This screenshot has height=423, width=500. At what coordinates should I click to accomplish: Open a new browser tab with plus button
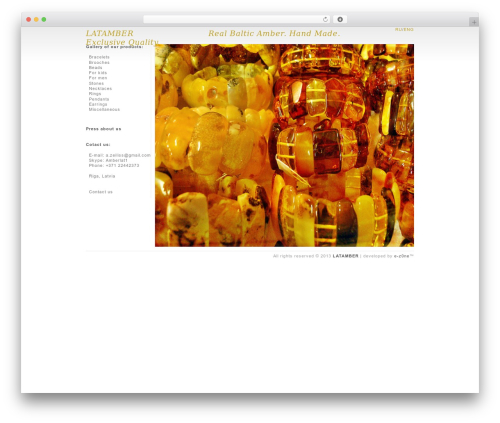[x=474, y=22]
